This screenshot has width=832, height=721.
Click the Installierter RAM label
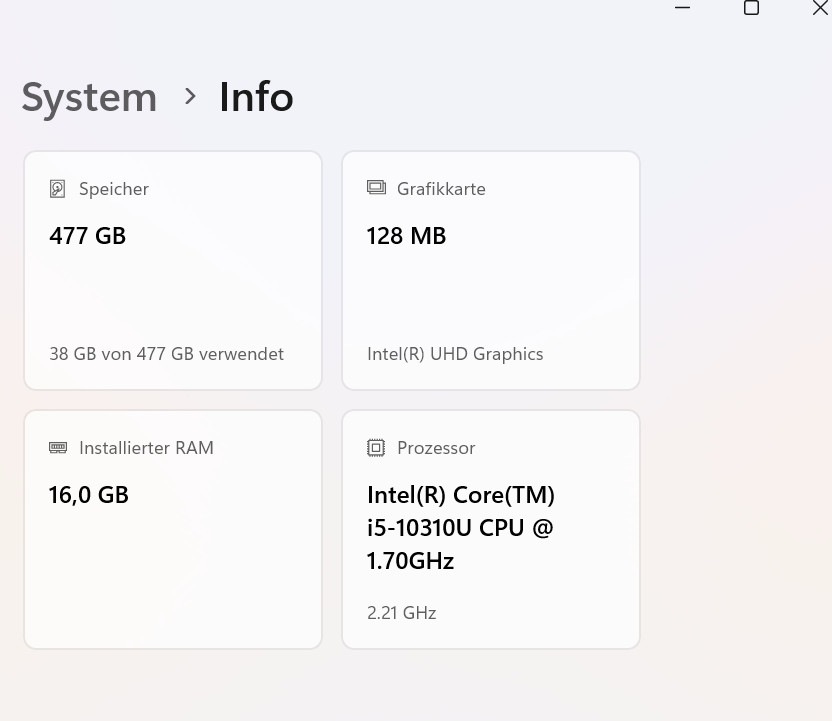pos(146,448)
